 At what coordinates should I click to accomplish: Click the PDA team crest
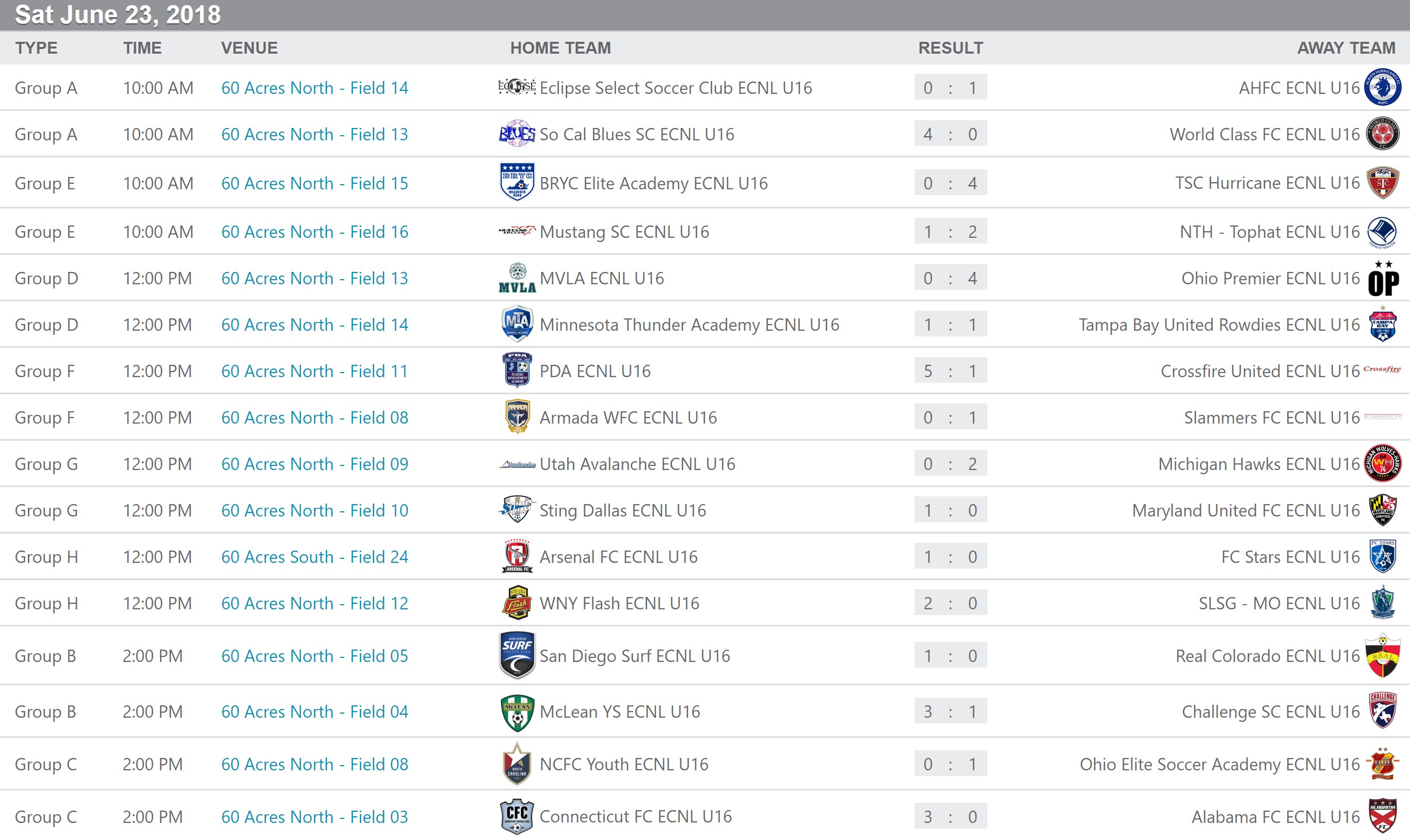517,370
